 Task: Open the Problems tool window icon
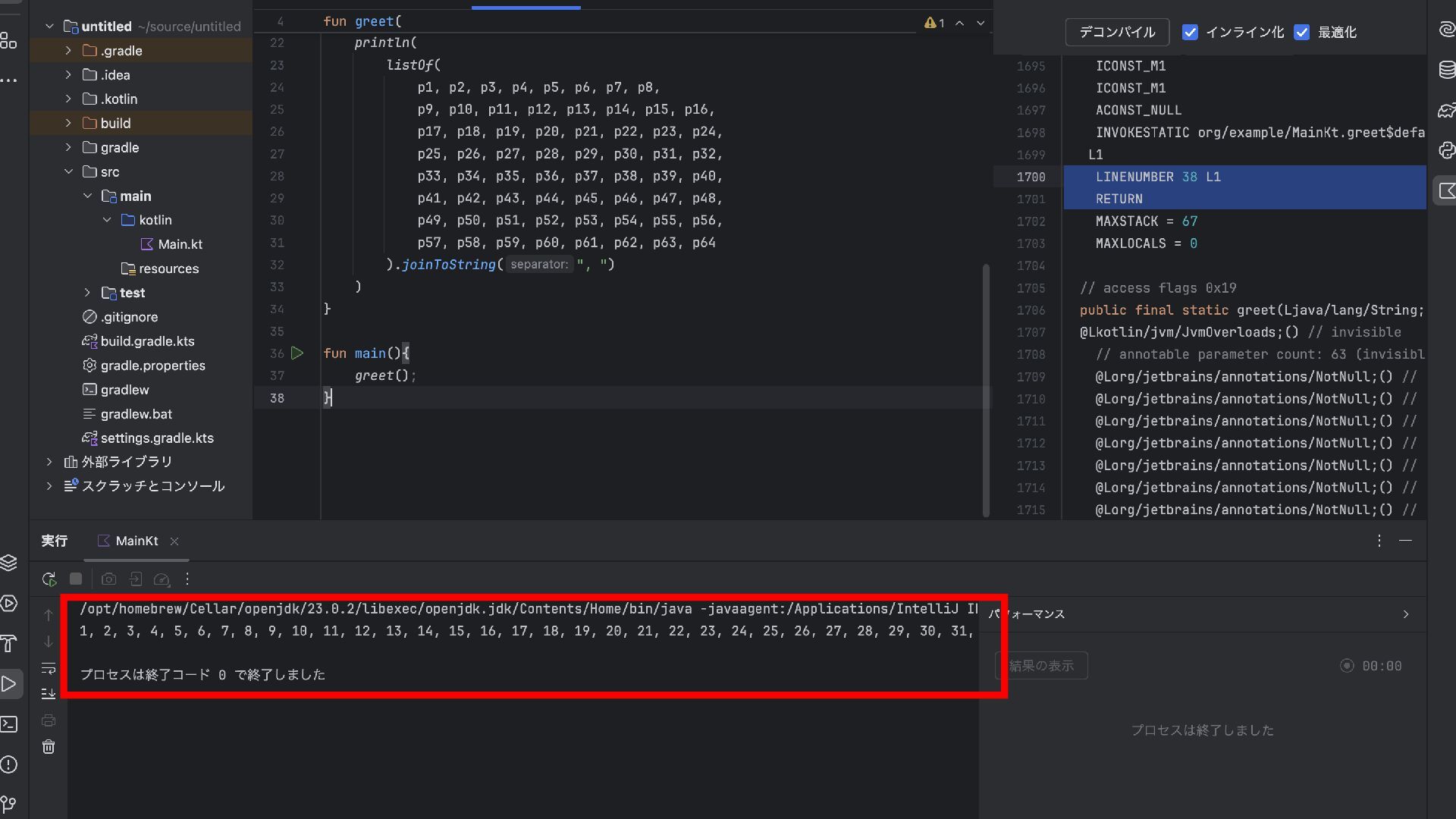pos(9,764)
